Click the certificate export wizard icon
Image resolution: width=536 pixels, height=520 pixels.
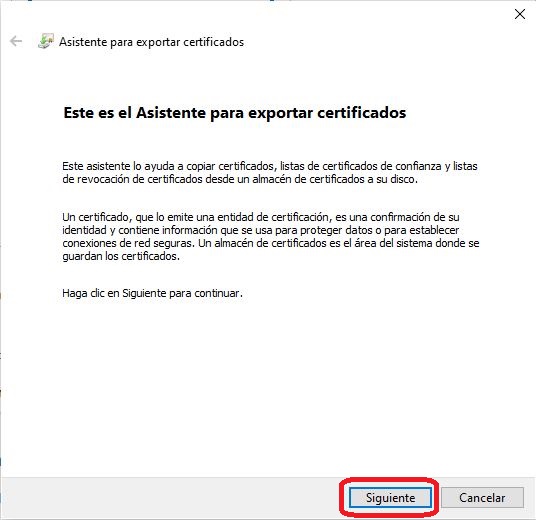pyautogui.click(x=46, y=41)
